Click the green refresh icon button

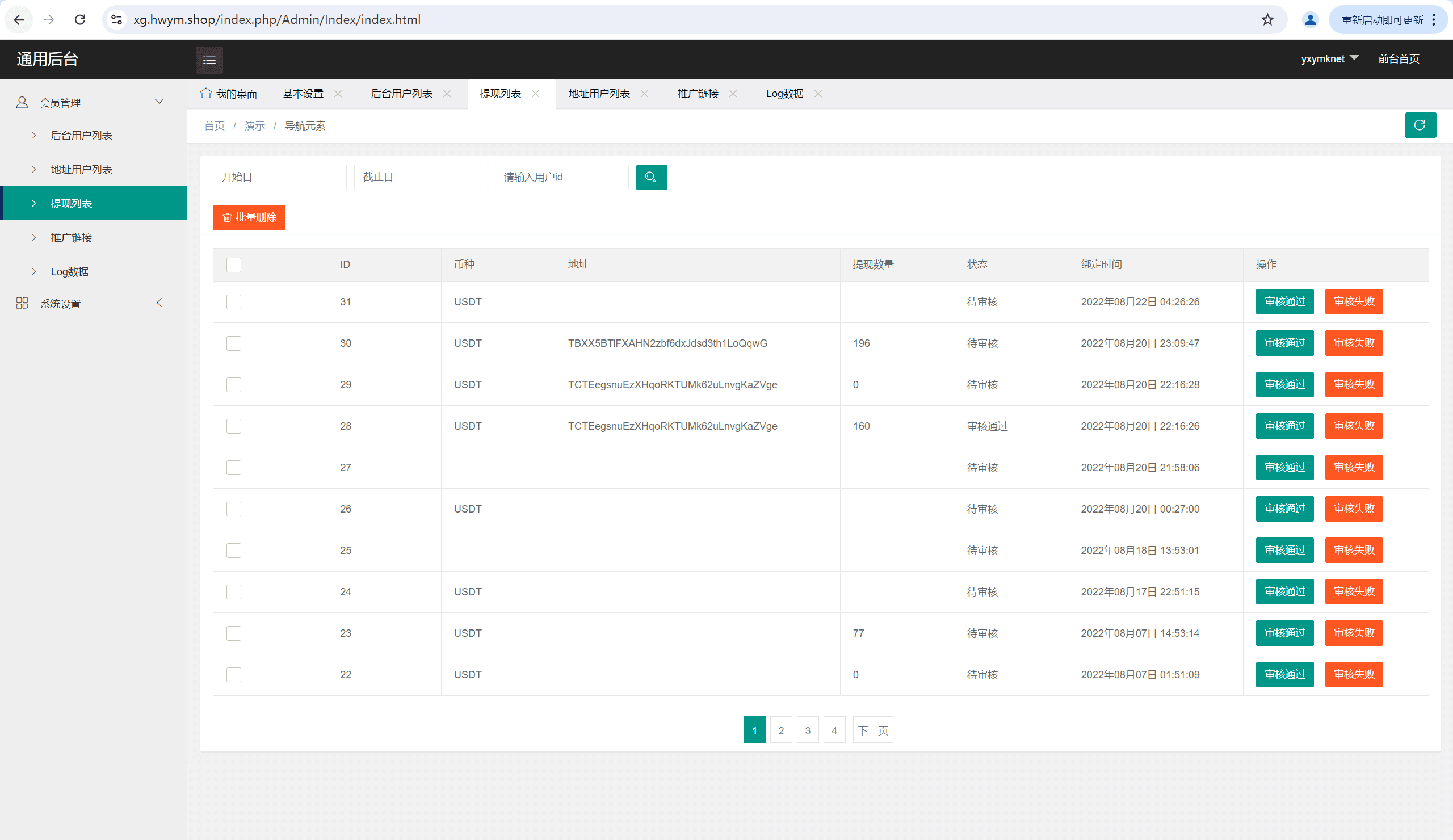[x=1420, y=125]
